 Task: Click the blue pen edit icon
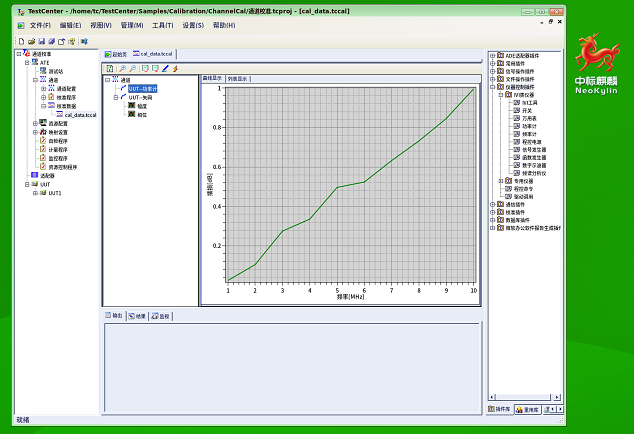click(x=165, y=68)
